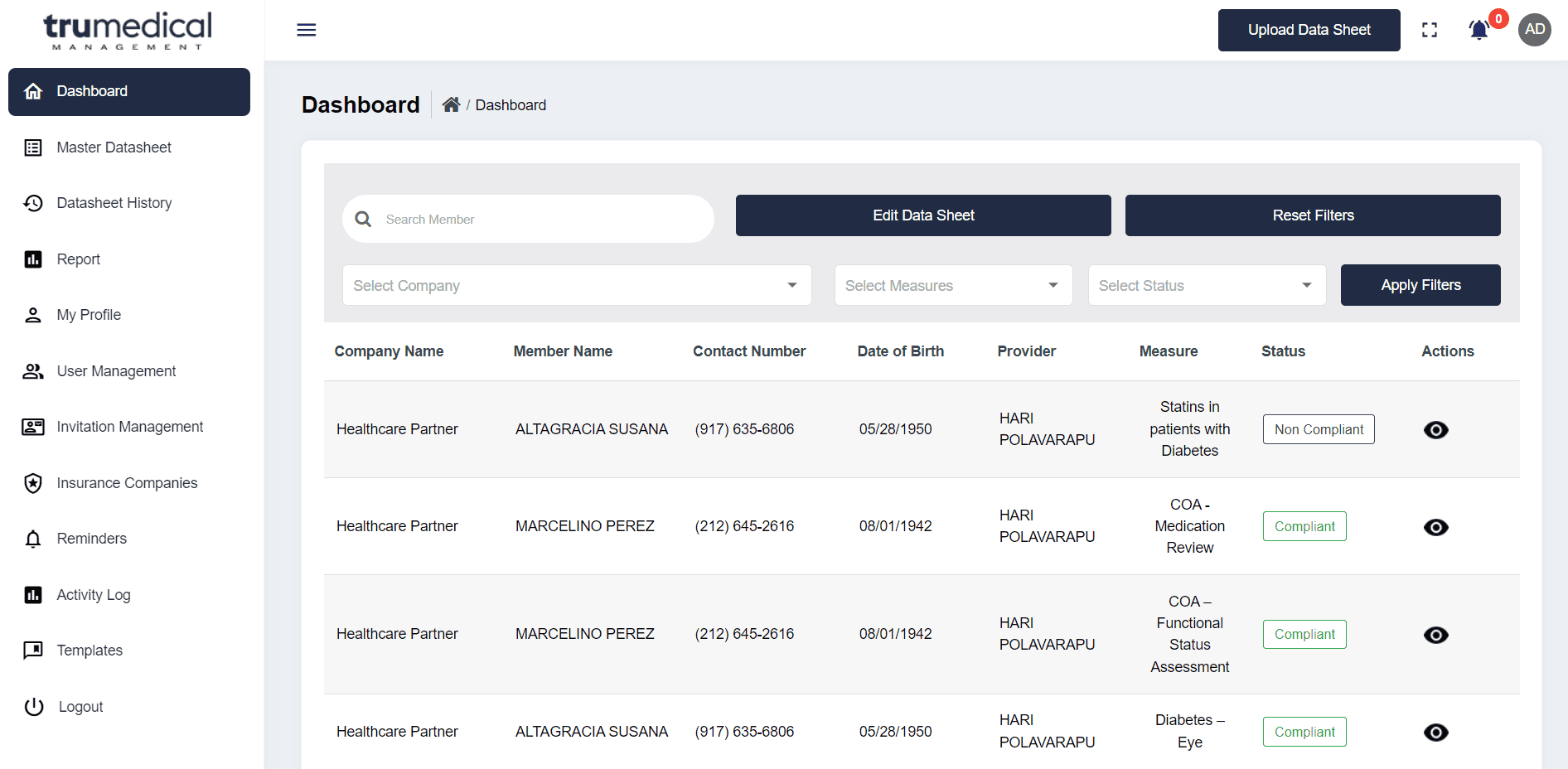Select the Master Datasheet icon in sidebar

(x=33, y=147)
